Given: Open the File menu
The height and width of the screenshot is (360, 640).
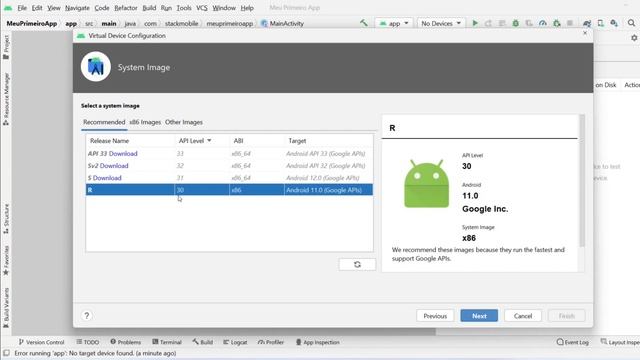Looking at the screenshot, I should [22, 8].
